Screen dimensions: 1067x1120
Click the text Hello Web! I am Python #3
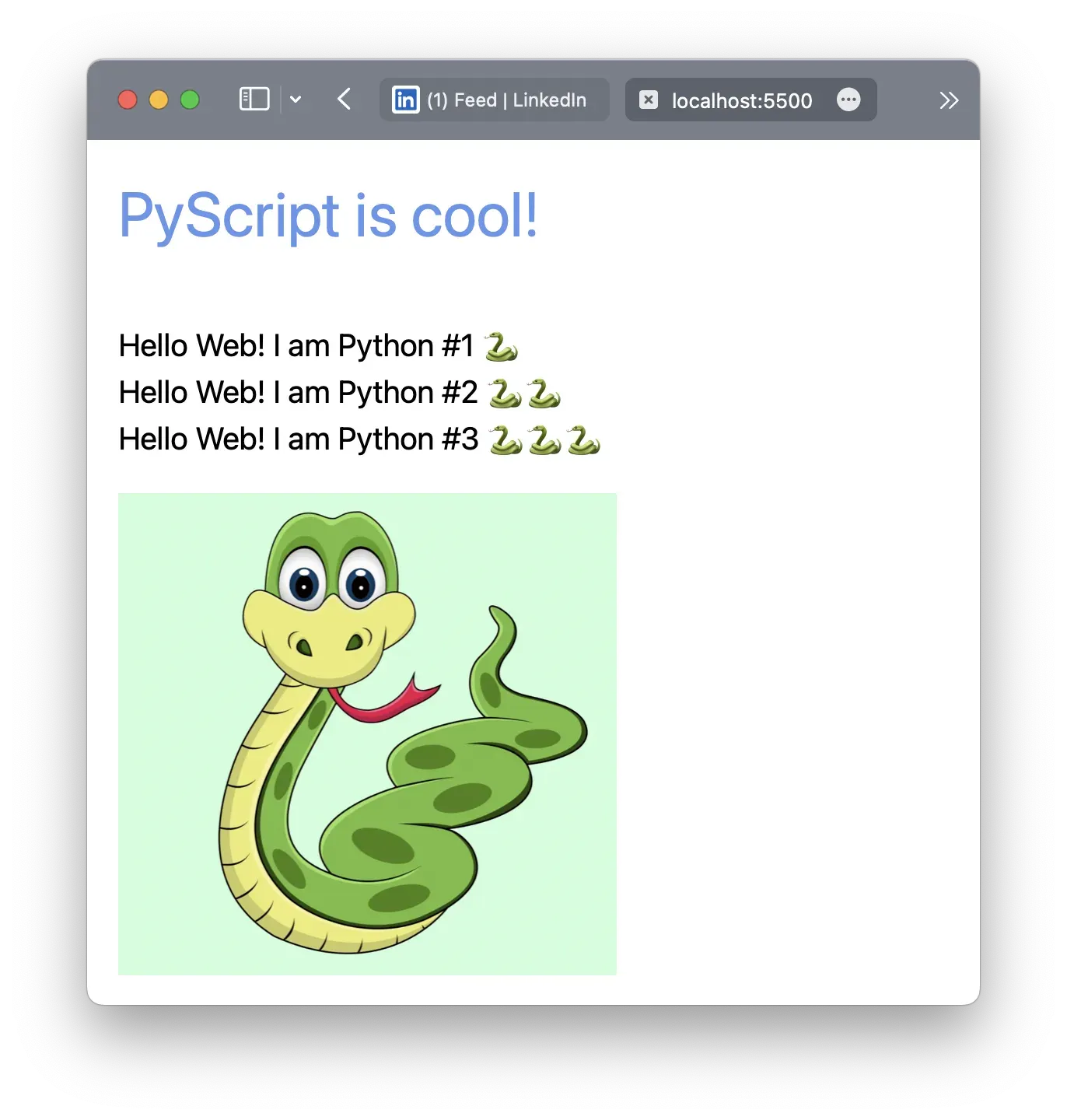[x=299, y=439]
